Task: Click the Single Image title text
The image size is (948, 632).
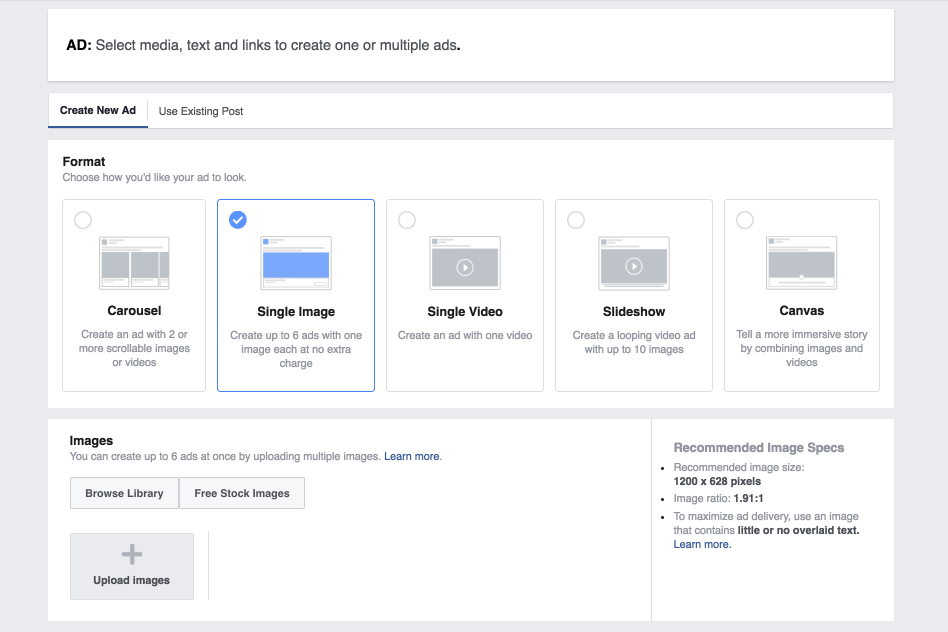Action: pos(296,311)
